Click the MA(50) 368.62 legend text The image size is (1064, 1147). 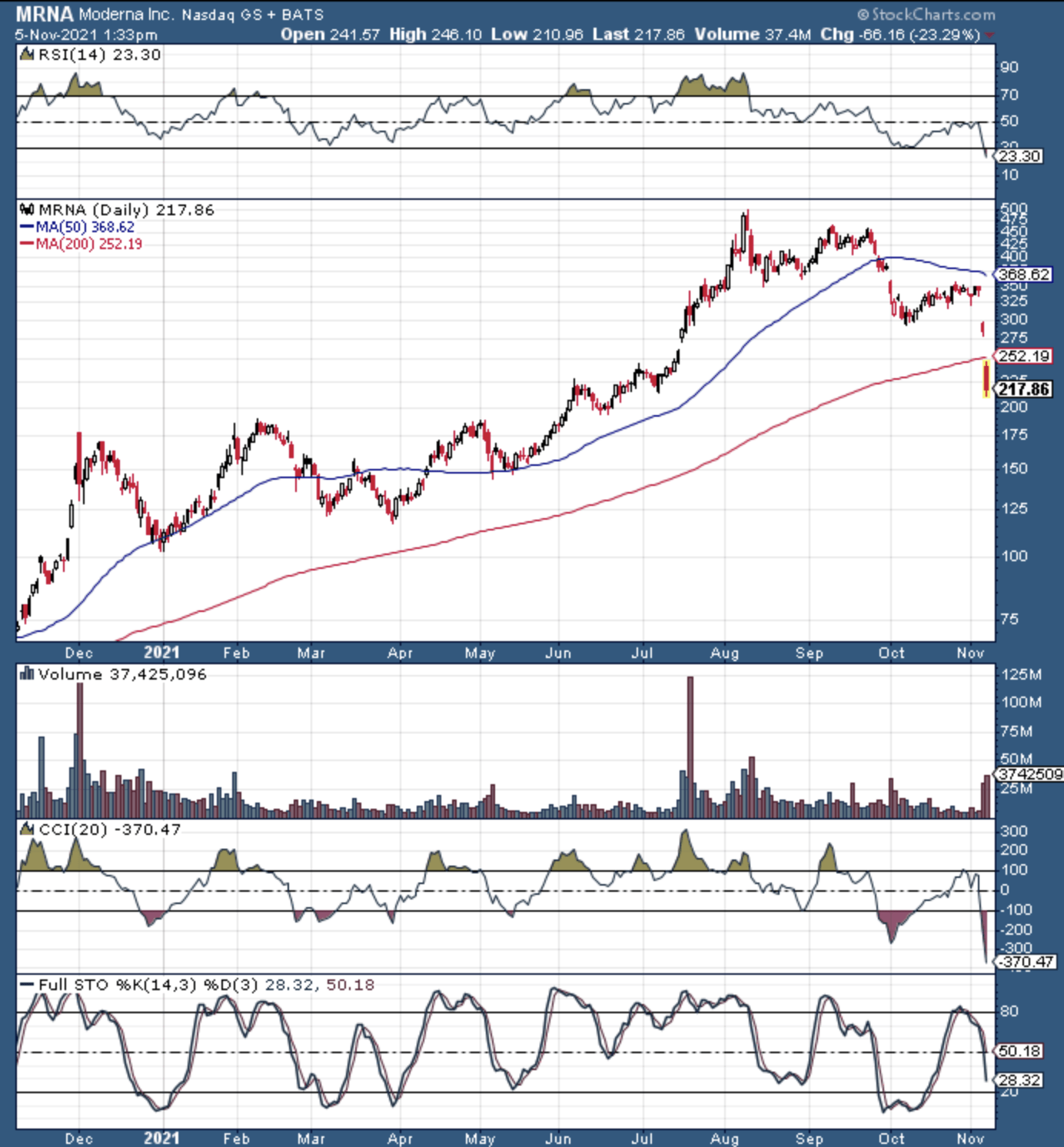[x=85, y=228]
